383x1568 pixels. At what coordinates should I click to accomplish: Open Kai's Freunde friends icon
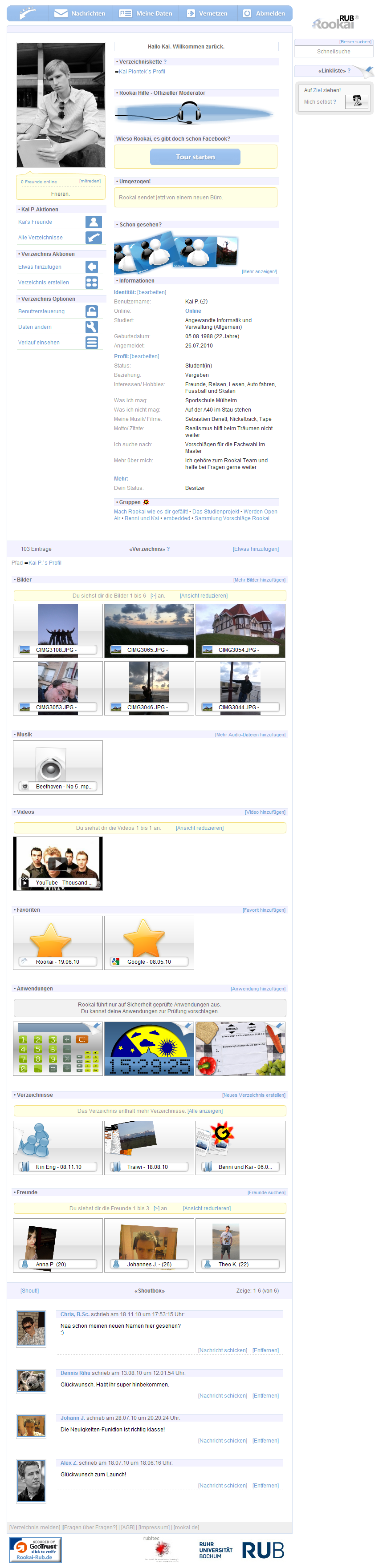[93, 222]
